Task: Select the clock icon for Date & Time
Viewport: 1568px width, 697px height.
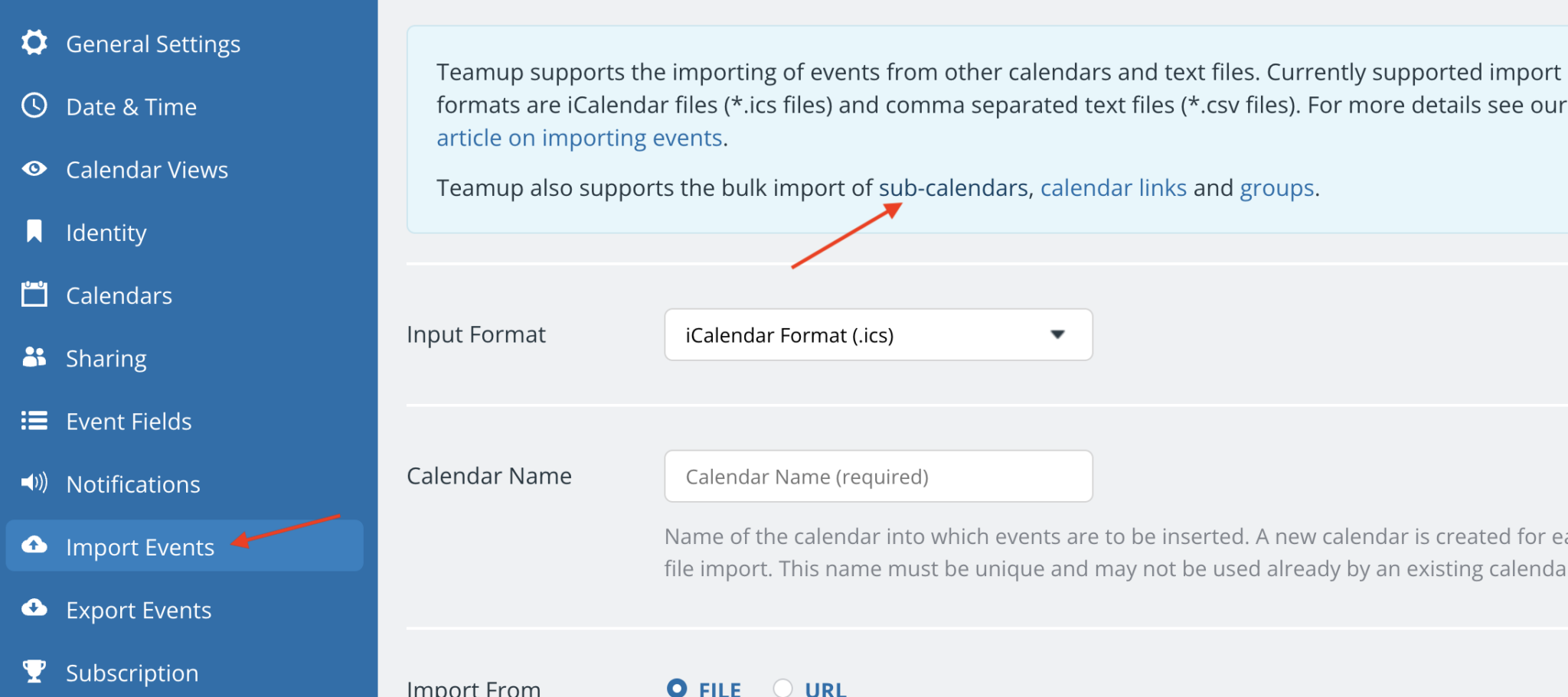Action: 34,106
